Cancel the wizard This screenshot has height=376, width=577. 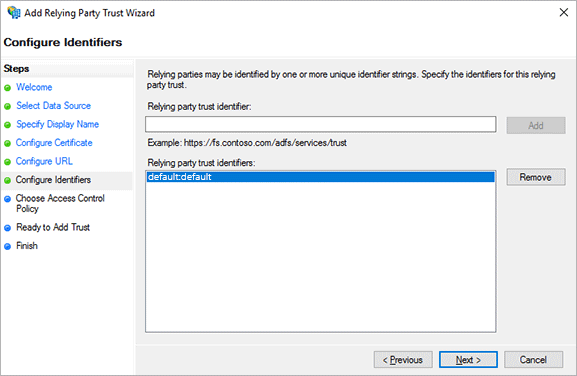point(533,360)
